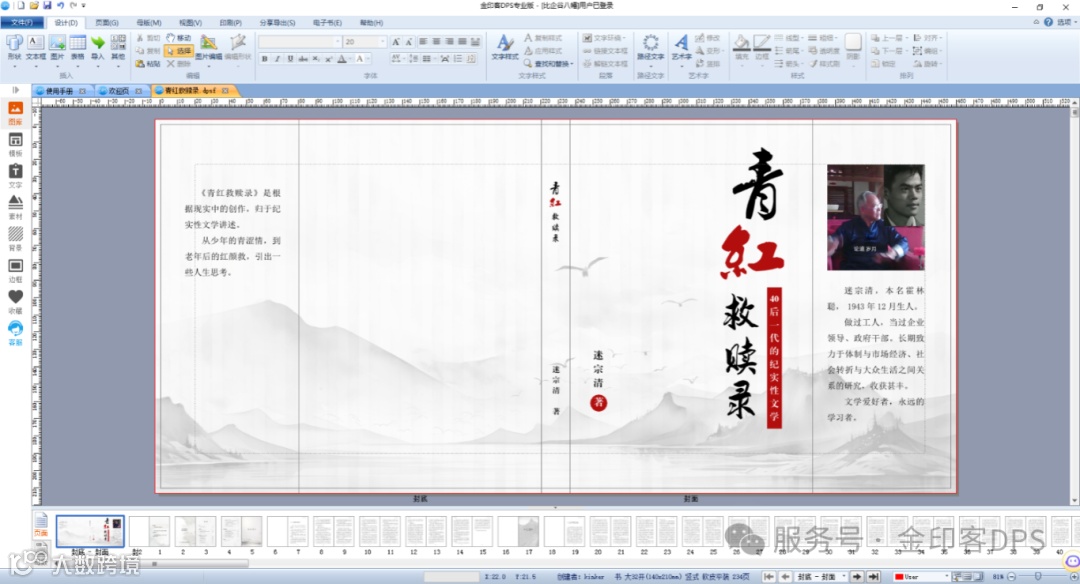Switch to the 使用手册 document tab
1080x584 pixels.
point(60,91)
